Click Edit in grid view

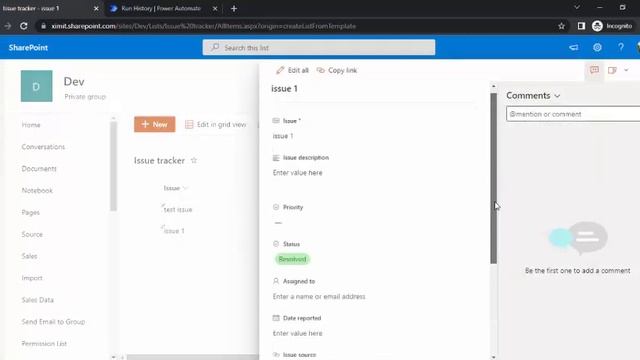pos(216,124)
